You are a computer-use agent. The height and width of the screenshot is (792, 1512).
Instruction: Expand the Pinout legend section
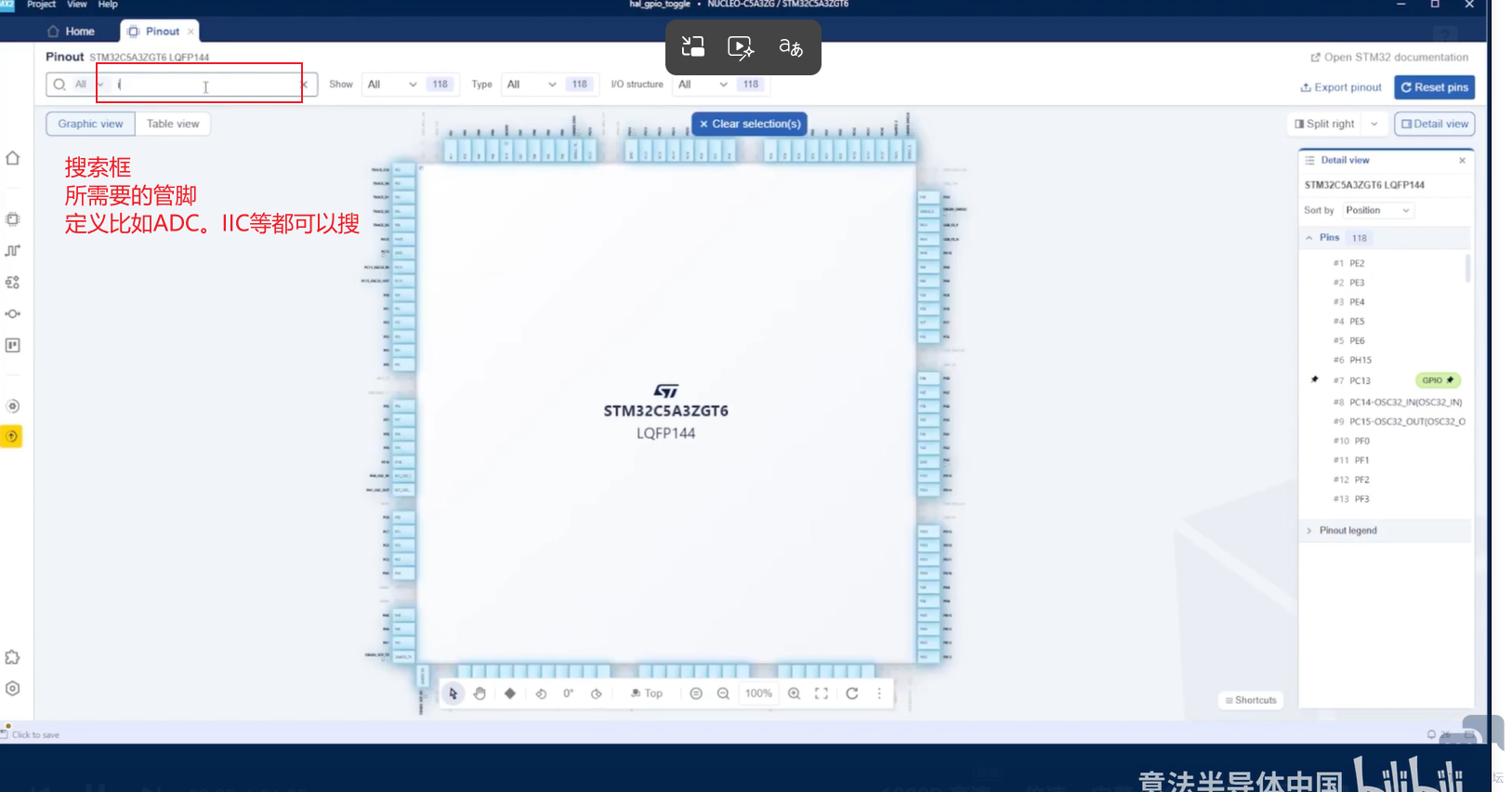[x=1309, y=531]
